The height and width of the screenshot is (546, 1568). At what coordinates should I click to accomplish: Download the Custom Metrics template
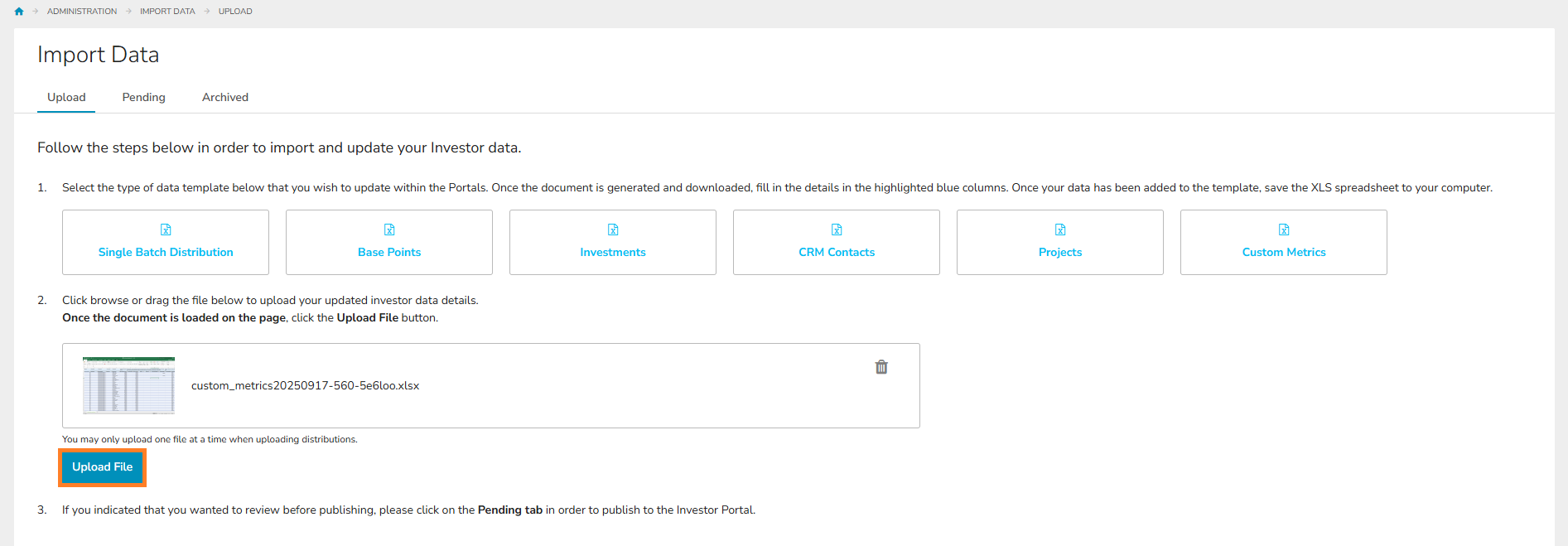[x=1284, y=252]
